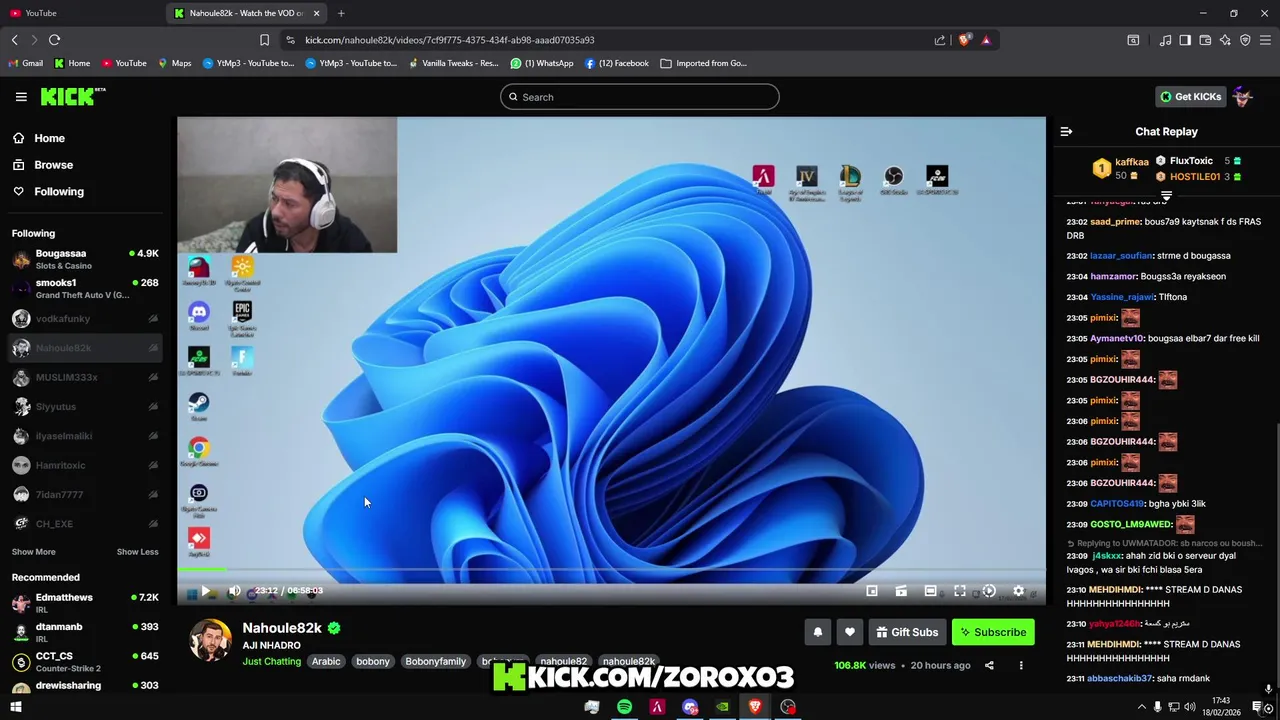The height and width of the screenshot is (720, 1280).
Task: Open Brave Shields icon
Action: (964, 40)
